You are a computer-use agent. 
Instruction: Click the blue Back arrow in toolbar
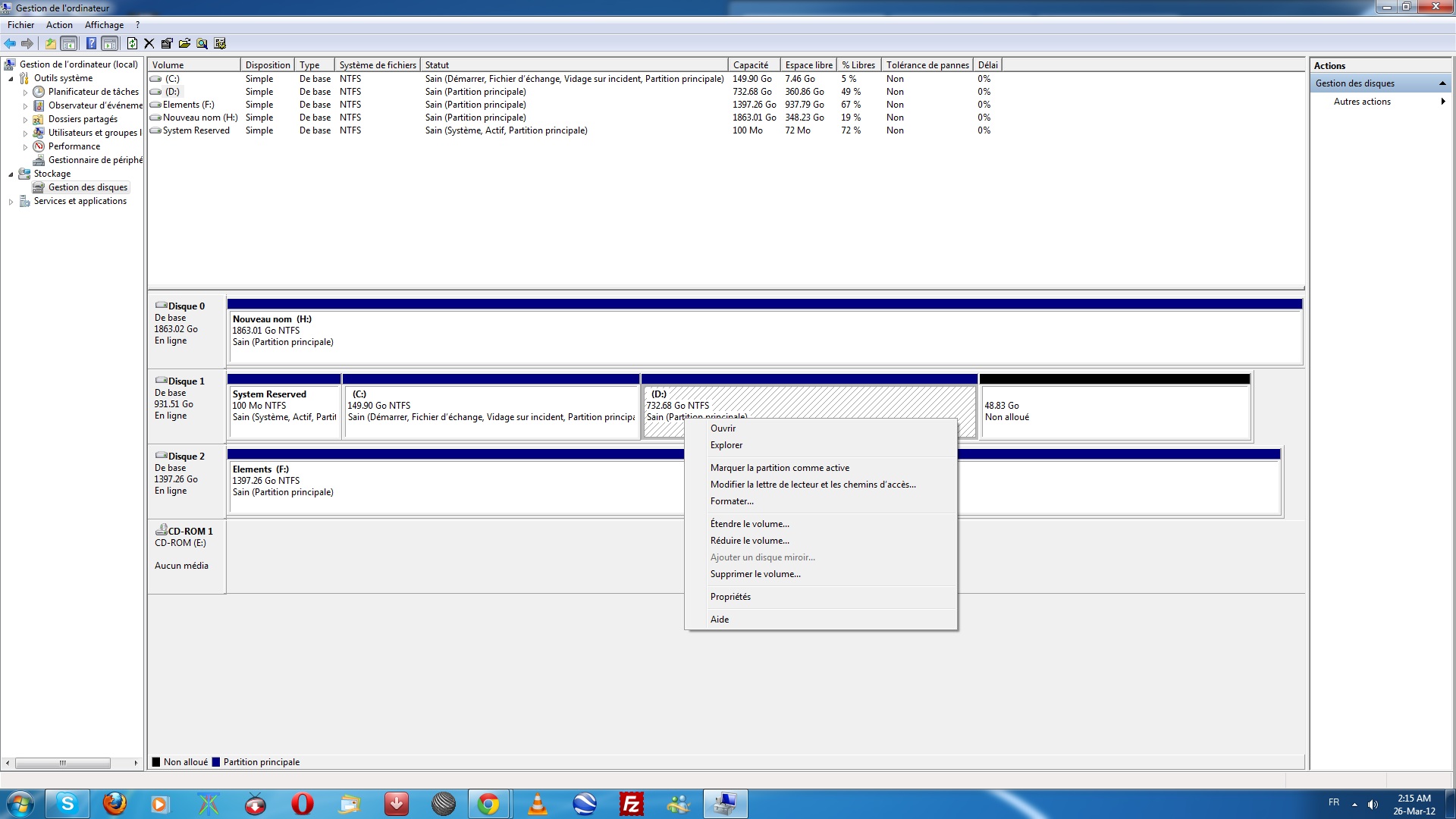point(10,44)
